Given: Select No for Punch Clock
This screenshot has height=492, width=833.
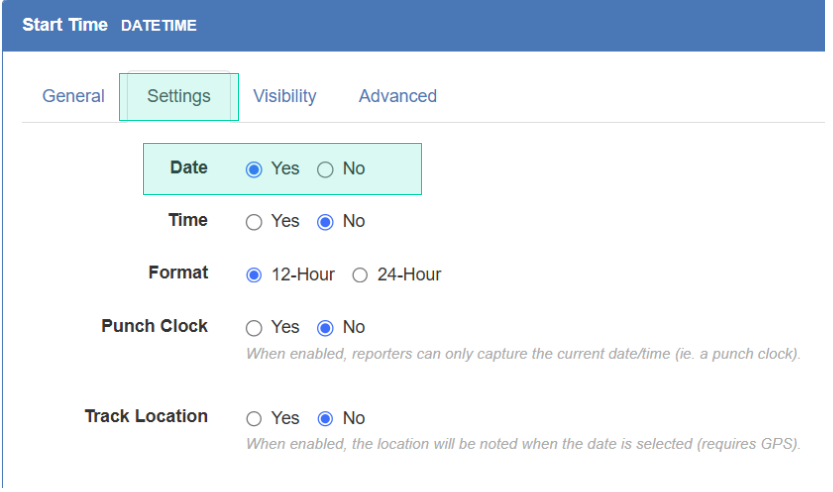Looking at the screenshot, I should (x=325, y=328).
